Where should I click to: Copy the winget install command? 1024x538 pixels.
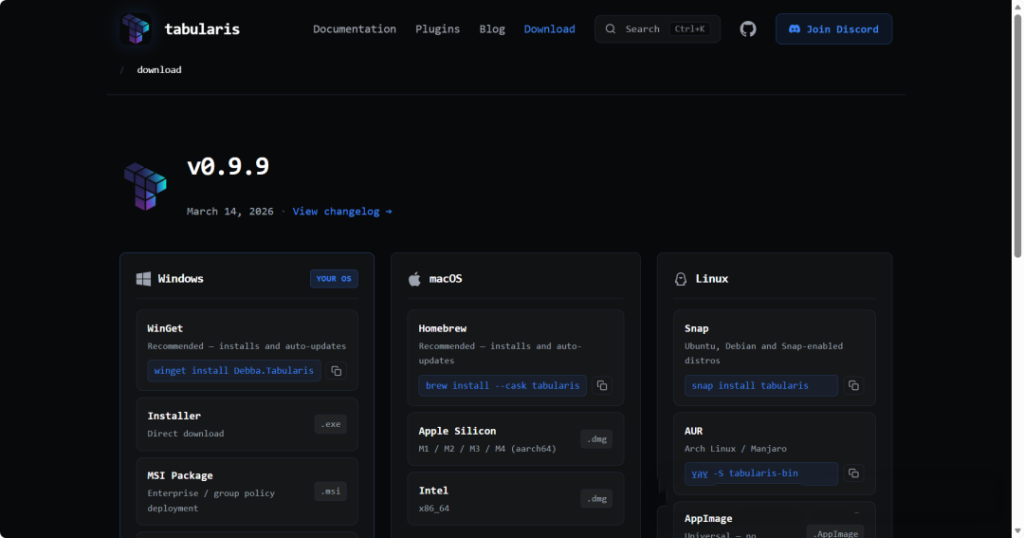[336, 371]
